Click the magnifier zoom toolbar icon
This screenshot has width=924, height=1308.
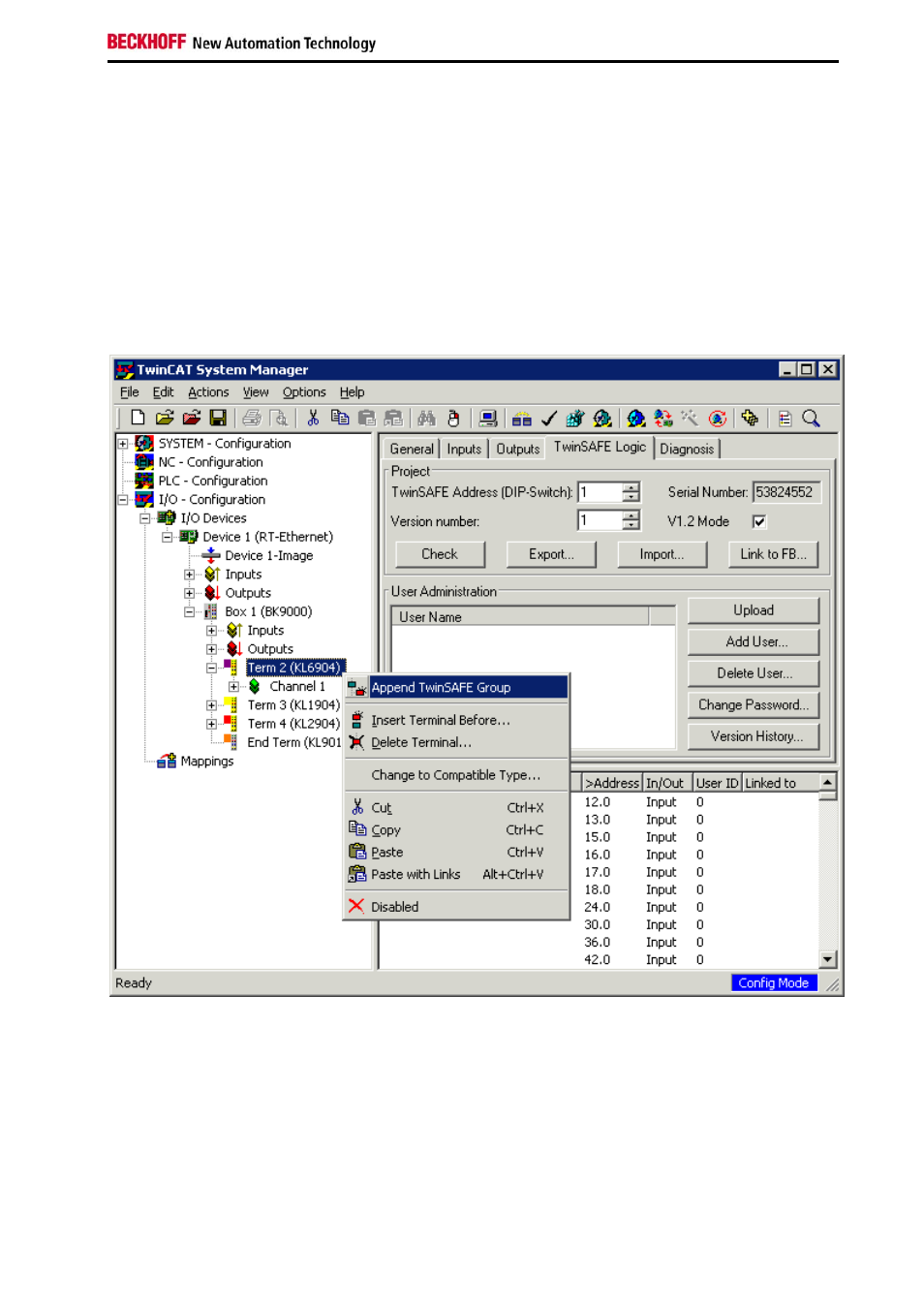pyautogui.click(x=812, y=419)
